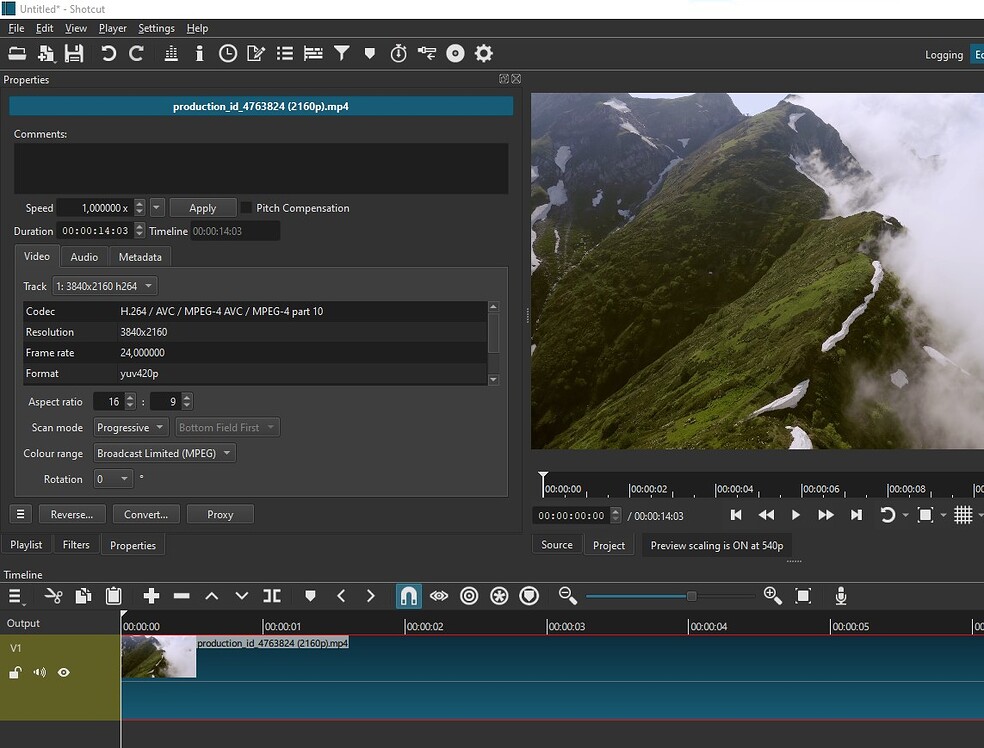Click the Proxy button
This screenshot has height=748, width=984.
point(220,513)
